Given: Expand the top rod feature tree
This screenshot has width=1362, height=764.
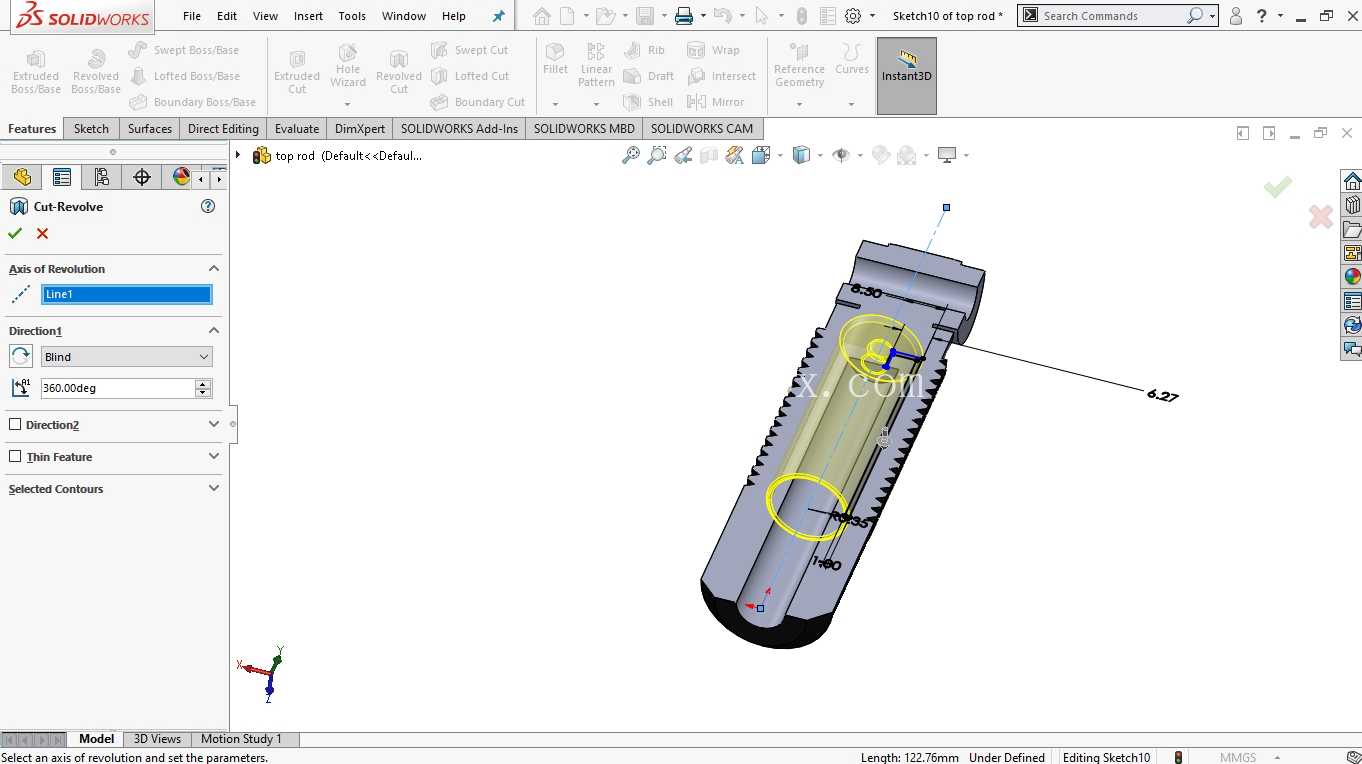Looking at the screenshot, I should click(x=238, y=155).
